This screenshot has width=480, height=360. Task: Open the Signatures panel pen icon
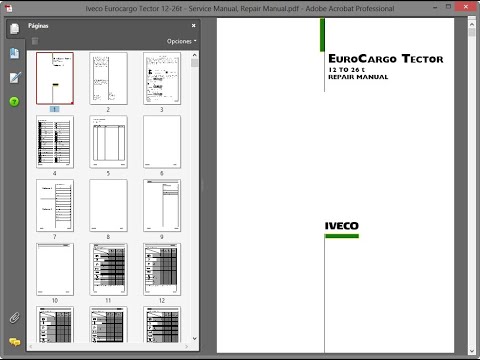click(15, 78)
